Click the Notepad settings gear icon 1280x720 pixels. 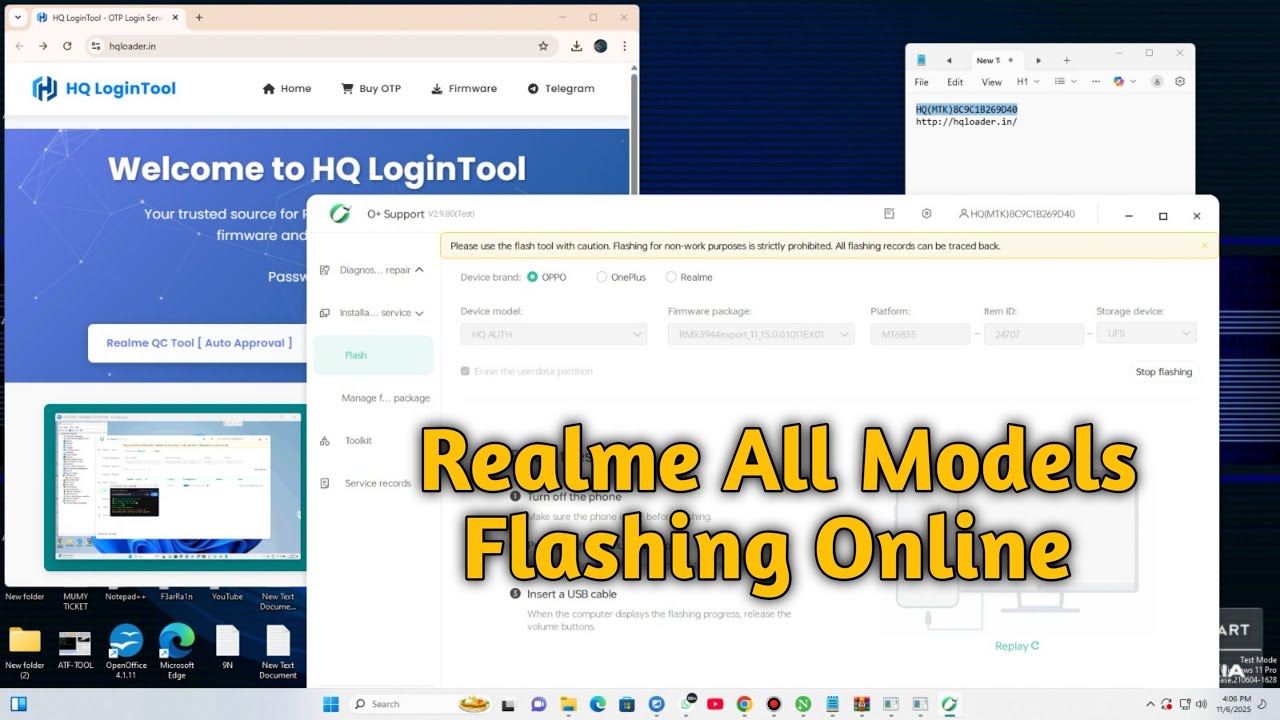click(1180, 82)
